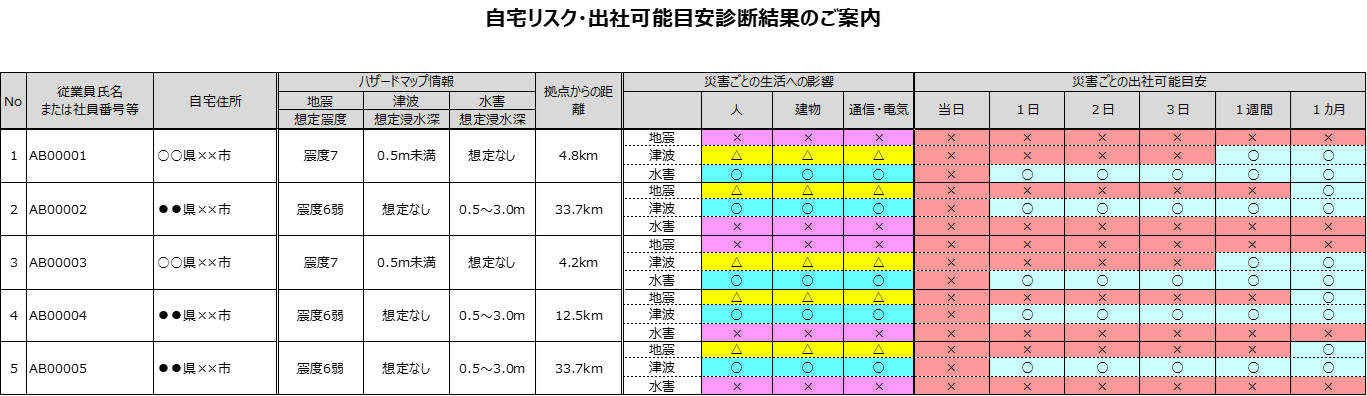Select the 4.2km distance cell

coord(578,263)
